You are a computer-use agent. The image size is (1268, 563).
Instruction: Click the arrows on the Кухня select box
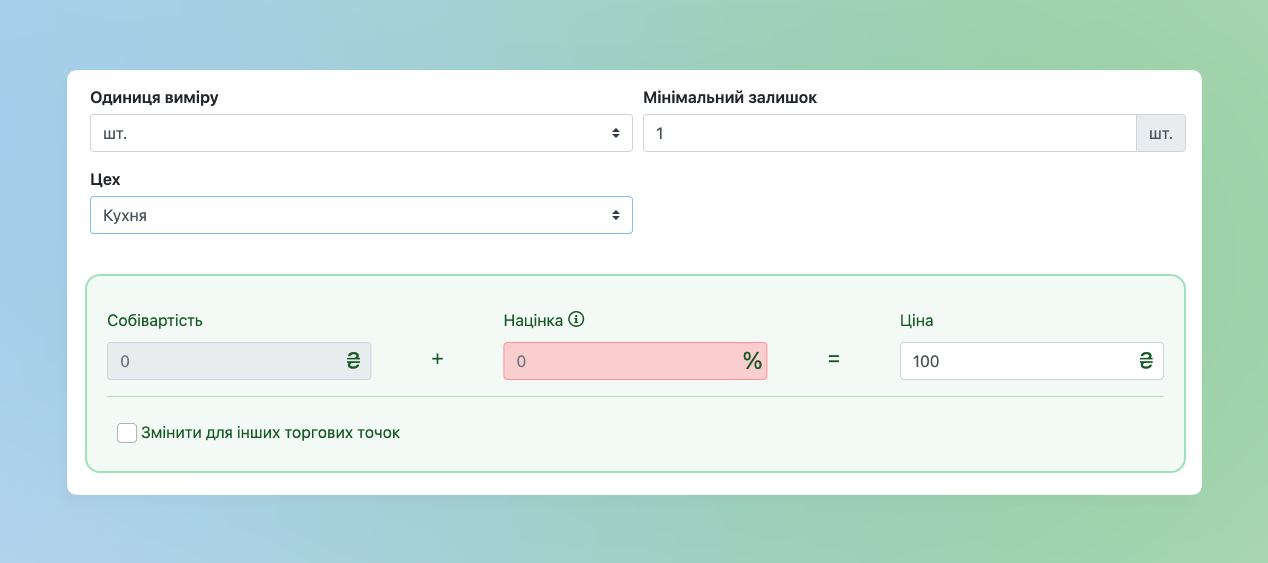click(616, 215)
